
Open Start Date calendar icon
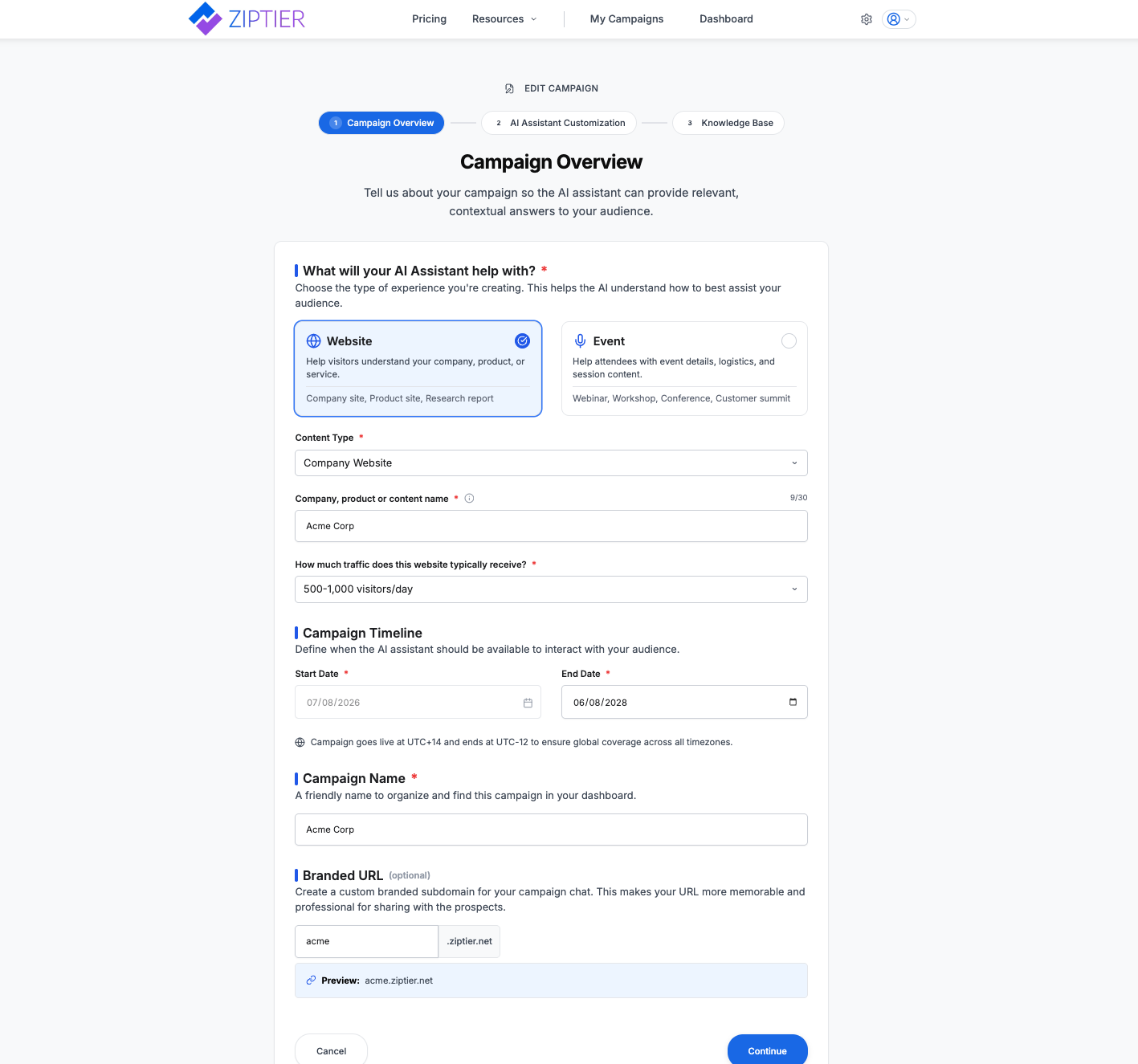pos(528,703)
